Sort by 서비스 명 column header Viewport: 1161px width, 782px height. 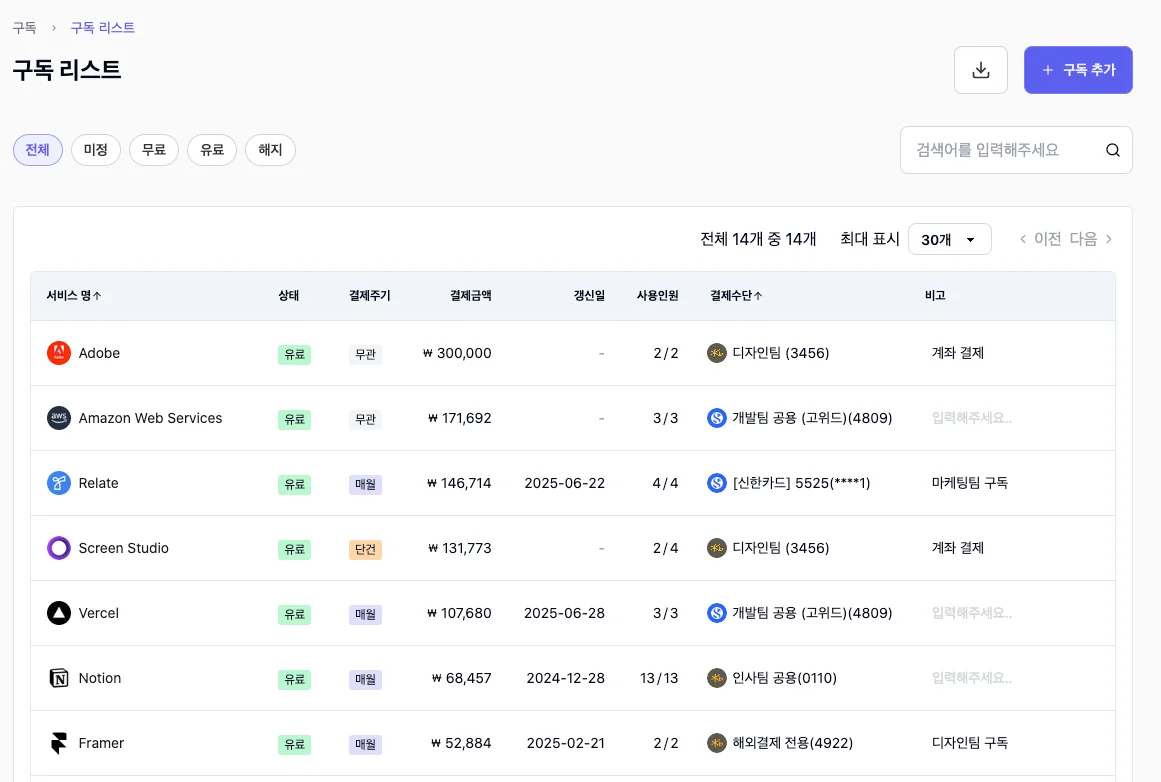click(x=73, y=295)
